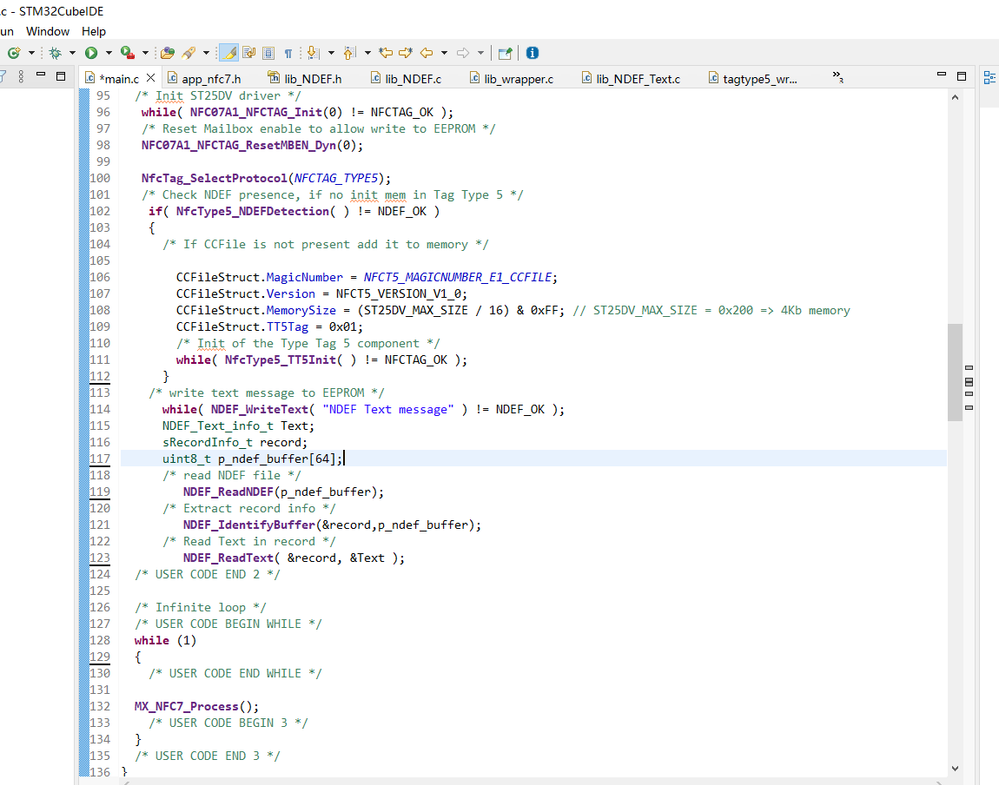Maximize the editor area
999x785 pixels.
[x=961, y=76]
